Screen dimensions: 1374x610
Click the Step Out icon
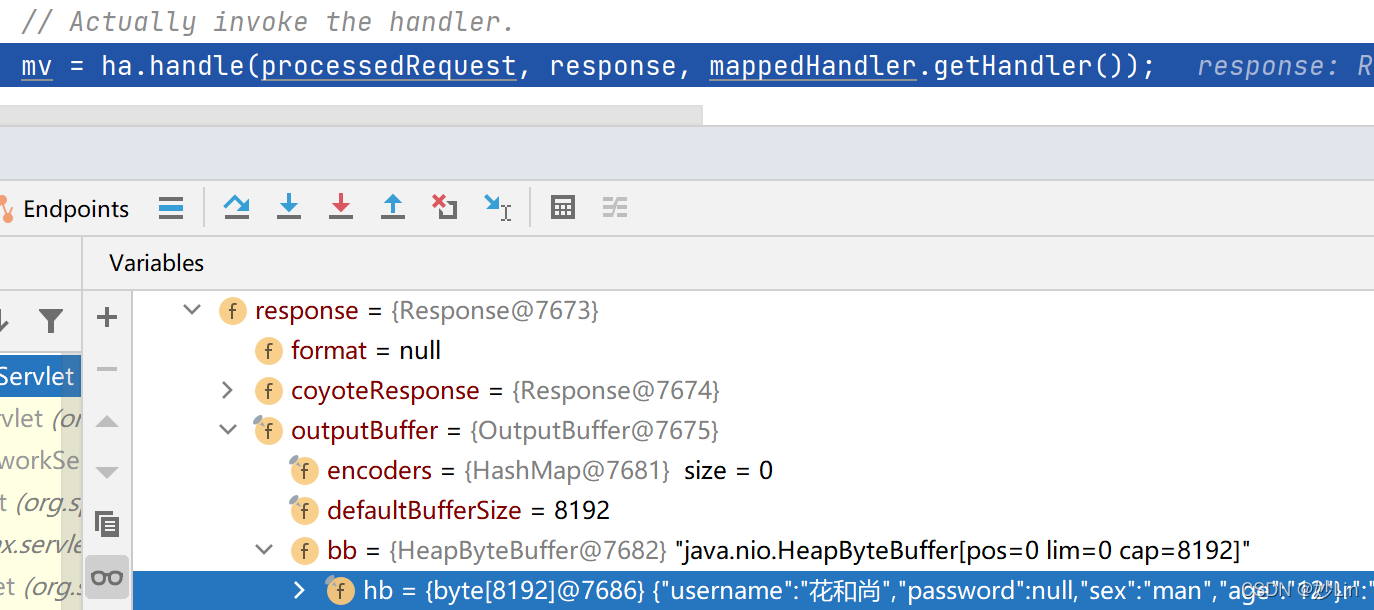393,207
